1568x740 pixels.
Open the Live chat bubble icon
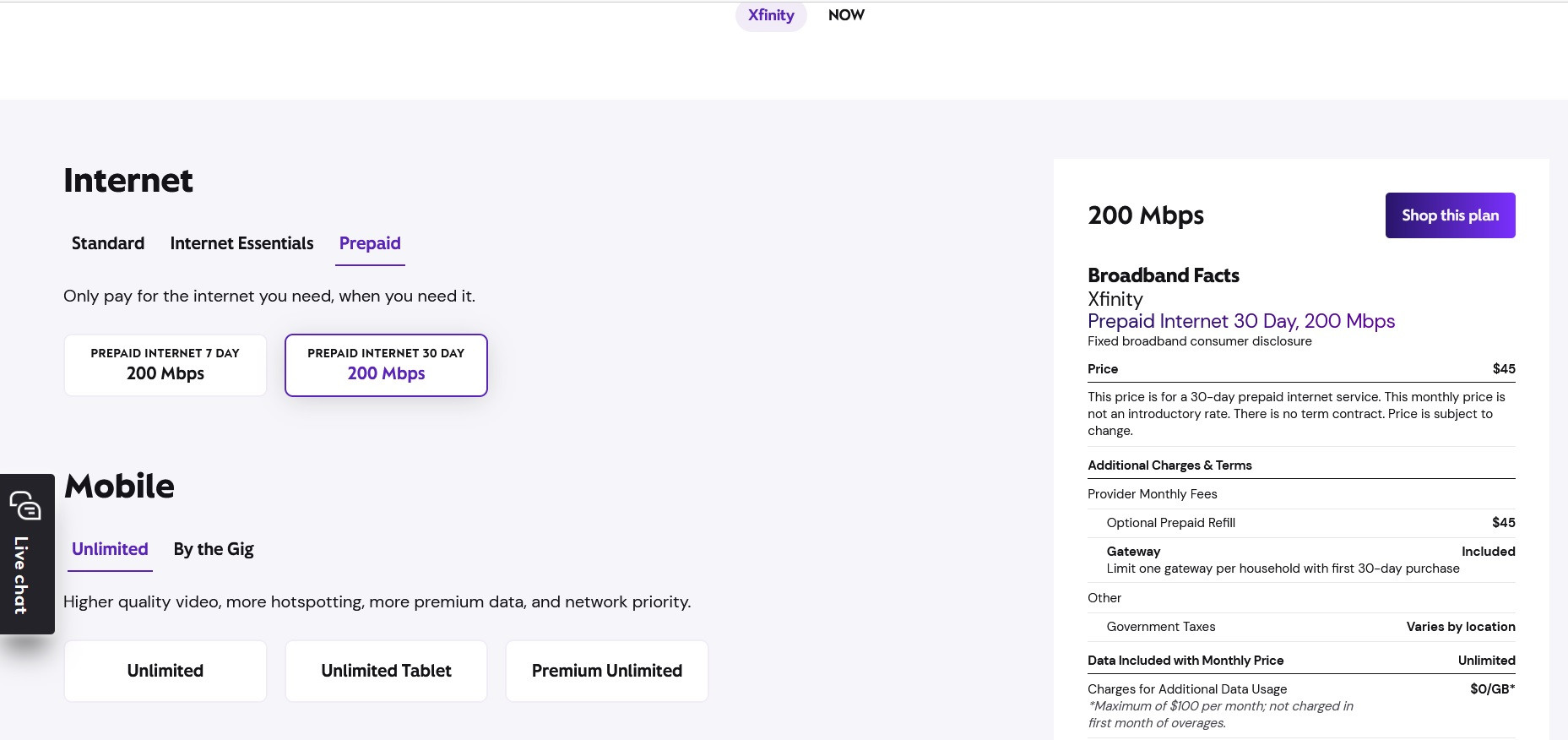25,506
